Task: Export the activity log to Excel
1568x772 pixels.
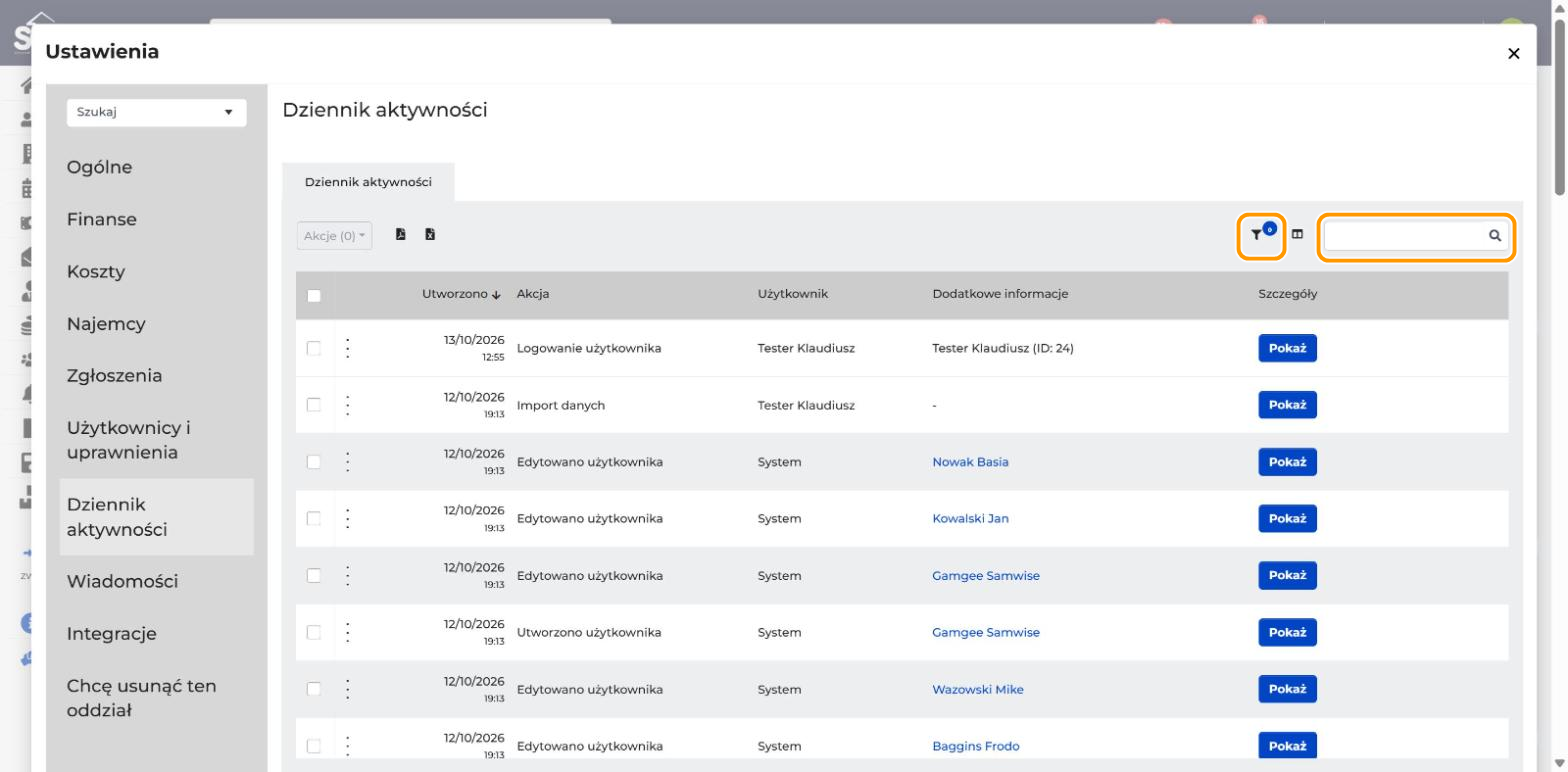Action: point(430,235)
